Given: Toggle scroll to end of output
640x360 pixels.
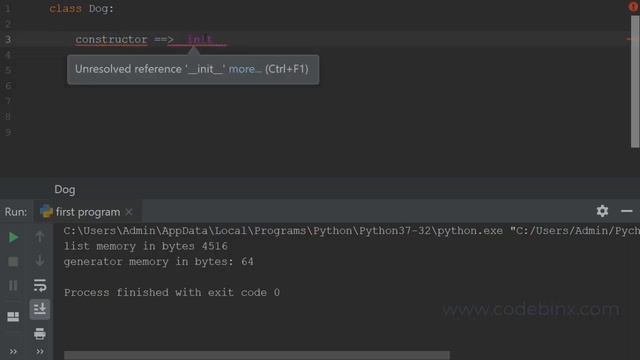Looking at the screenshot, I should (40, 309).
